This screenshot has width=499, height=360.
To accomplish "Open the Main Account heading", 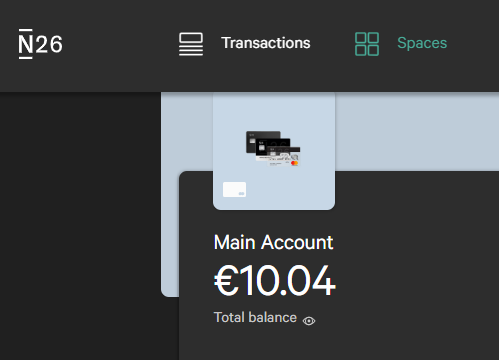I will [x=273, y=242].
